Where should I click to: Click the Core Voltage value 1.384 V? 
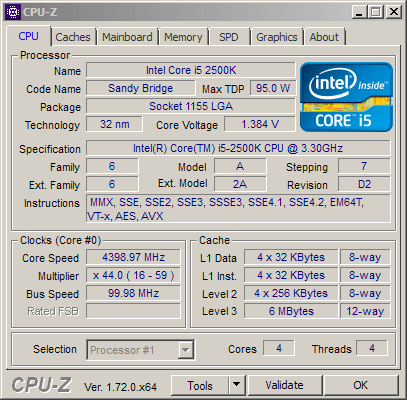pos(260,124)
